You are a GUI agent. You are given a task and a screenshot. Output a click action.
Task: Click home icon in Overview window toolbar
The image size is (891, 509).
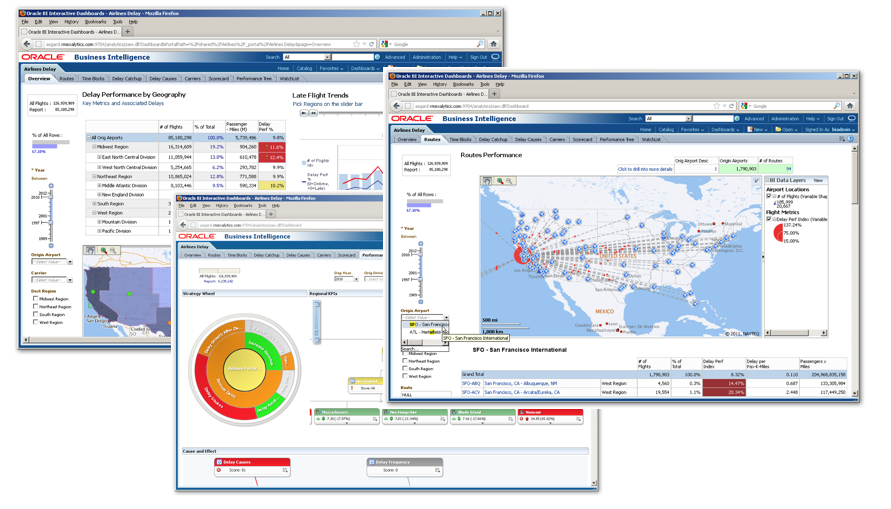tap(493, 44)
